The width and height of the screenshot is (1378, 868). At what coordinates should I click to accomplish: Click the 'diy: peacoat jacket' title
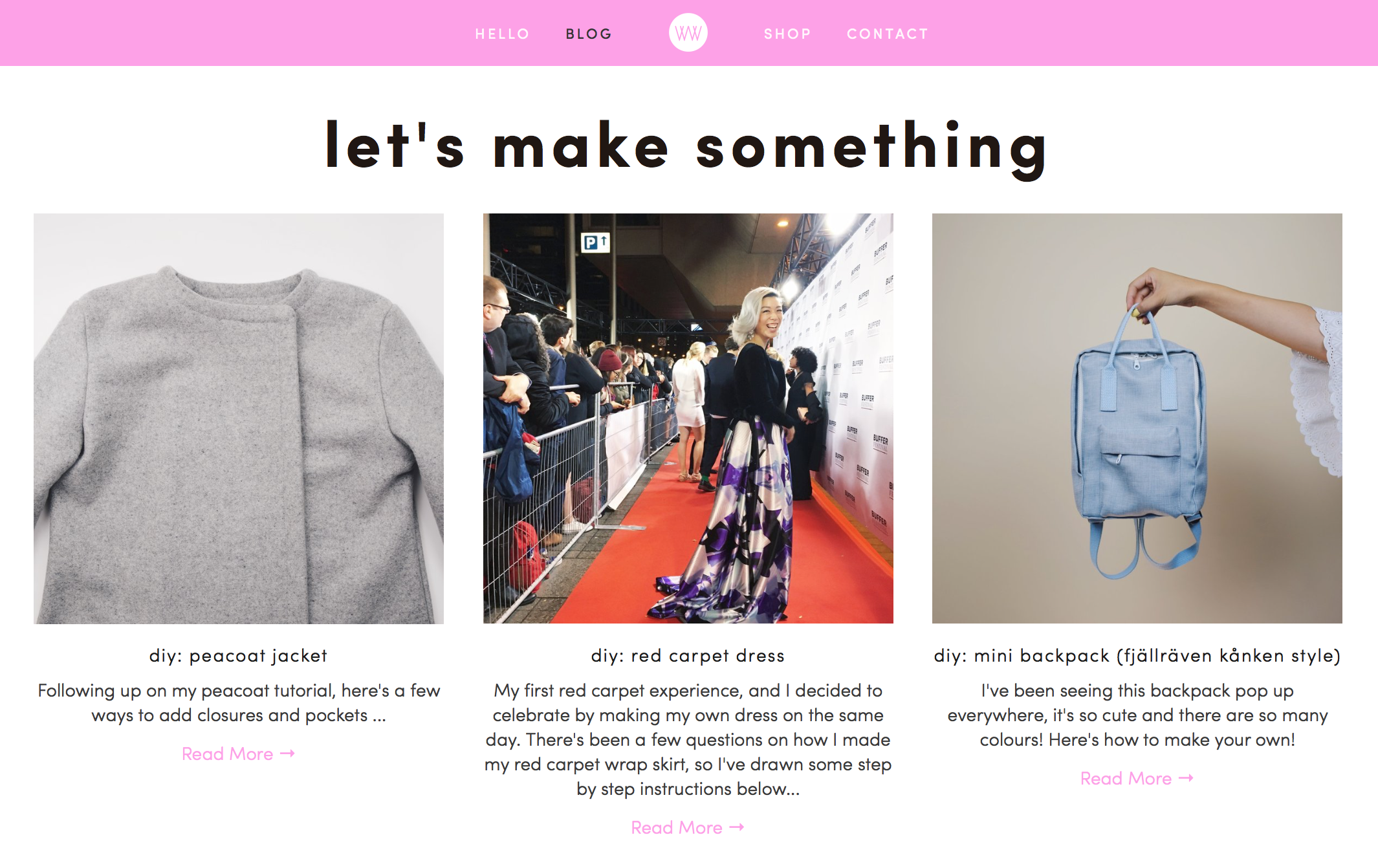[x=239, y=656]
